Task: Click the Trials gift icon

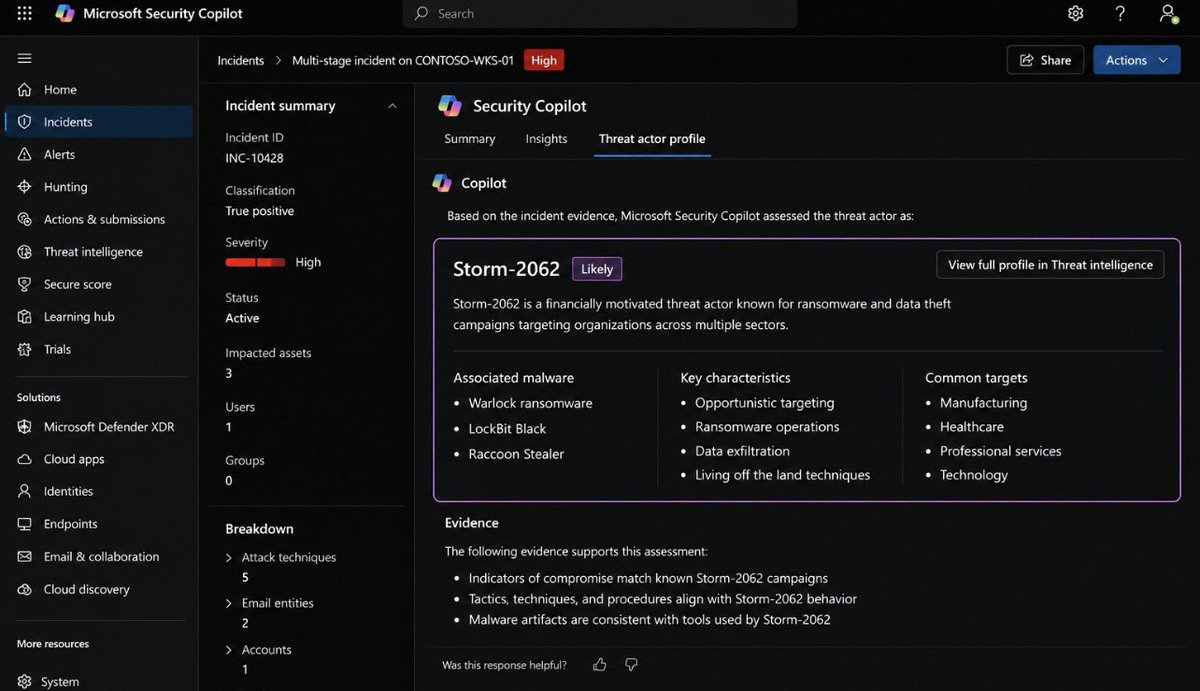Action: pyautogui.click(x=25, y=349)
